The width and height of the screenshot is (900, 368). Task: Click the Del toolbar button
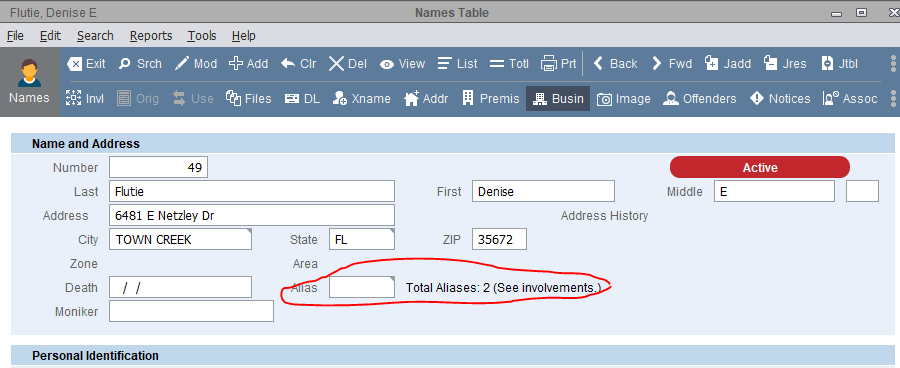[348, 64]
